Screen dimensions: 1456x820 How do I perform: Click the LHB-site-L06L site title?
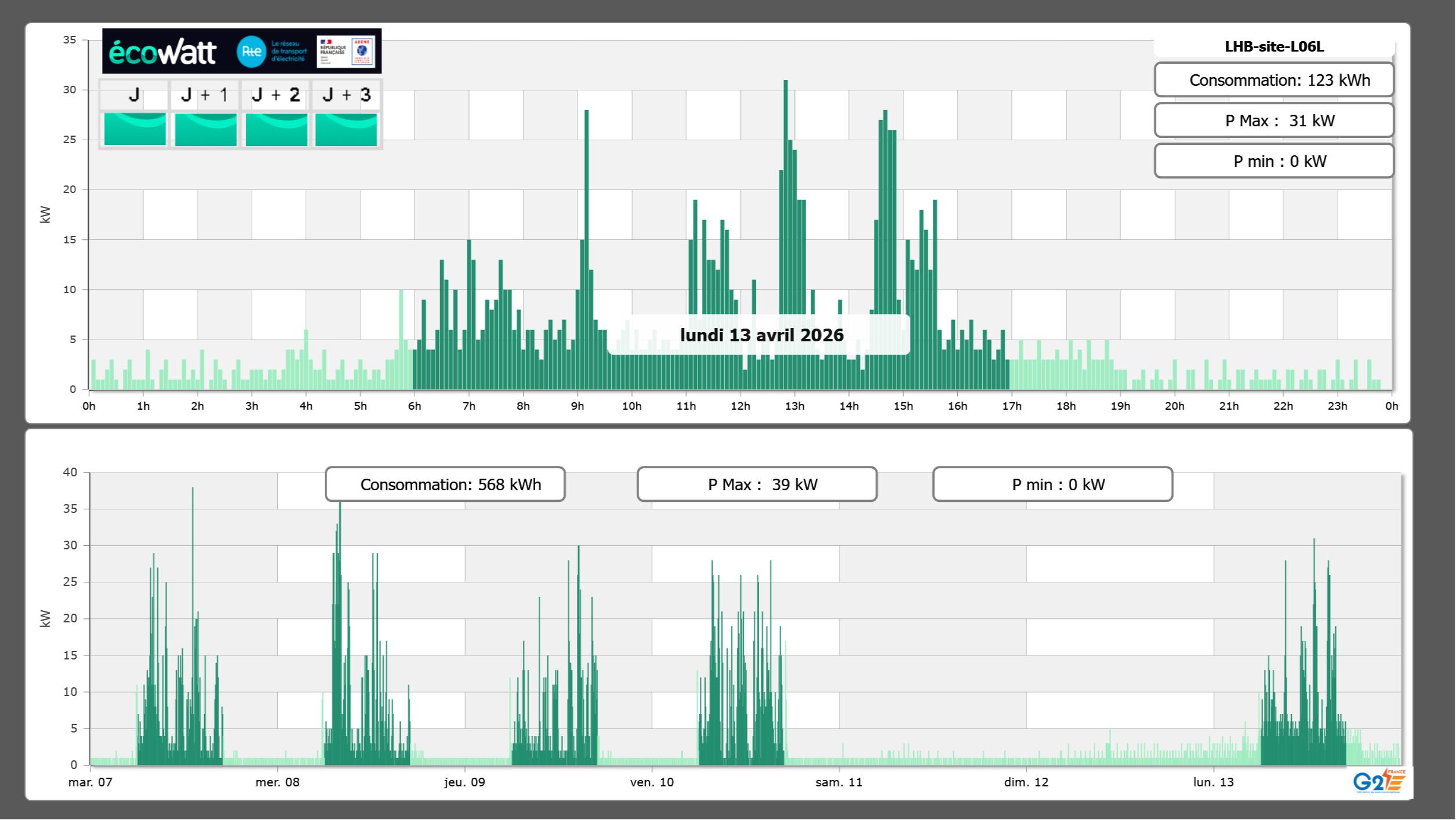[x=1273, y=47]
